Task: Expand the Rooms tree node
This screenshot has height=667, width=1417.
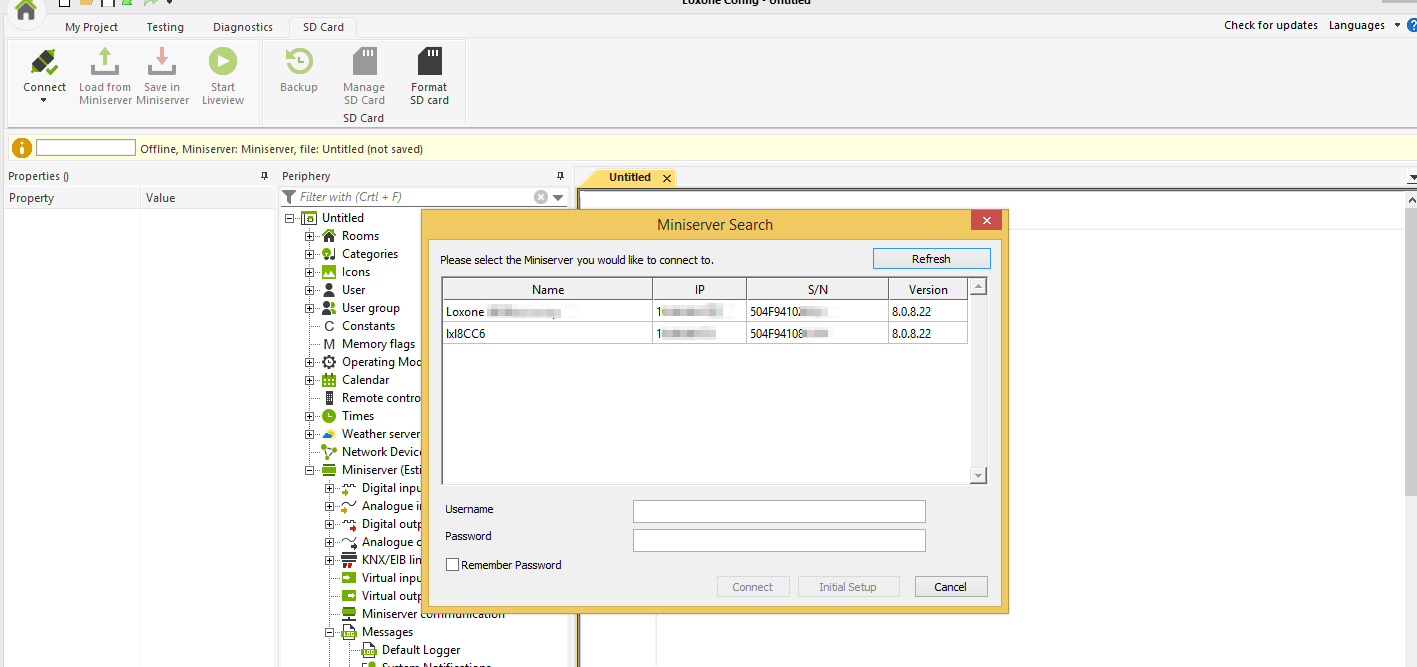Action: click(309, 235)
